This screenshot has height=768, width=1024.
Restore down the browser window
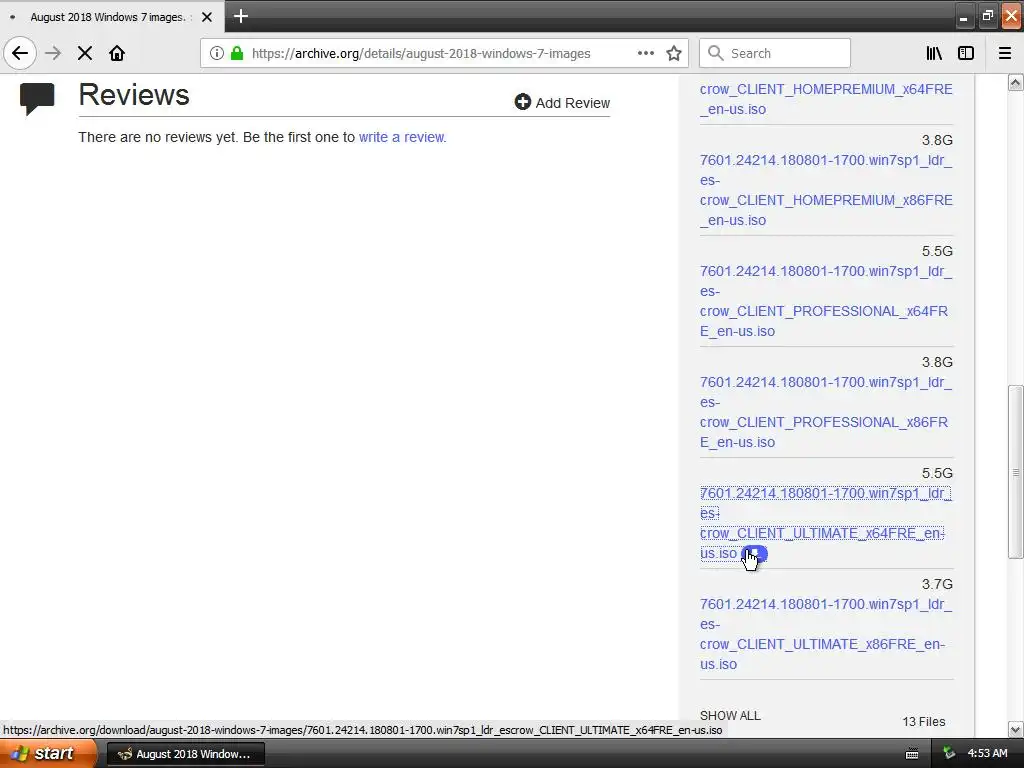point(987,16)
